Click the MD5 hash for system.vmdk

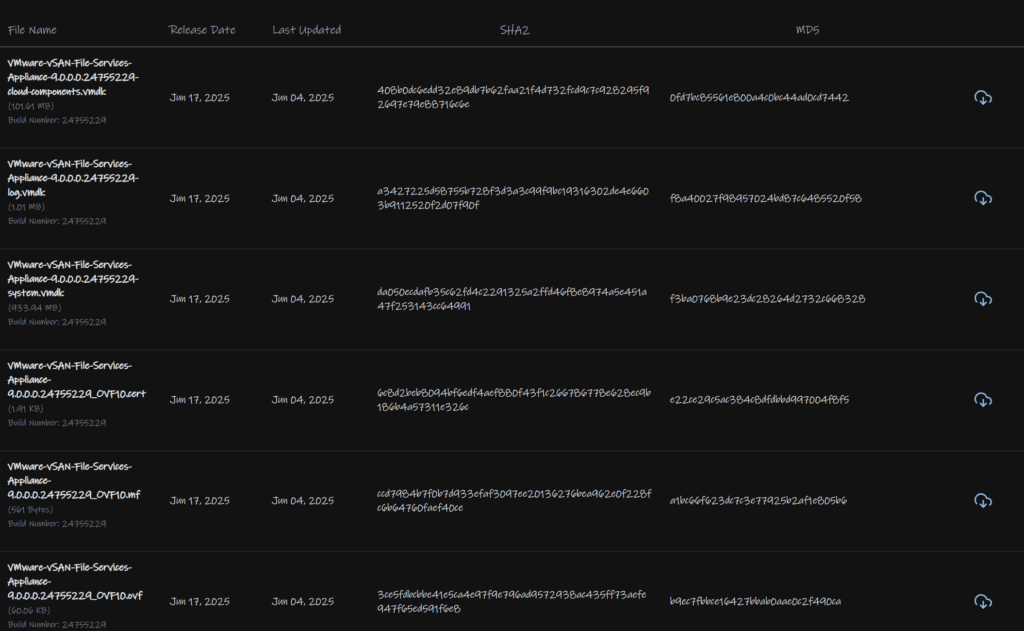pos(767,299)
